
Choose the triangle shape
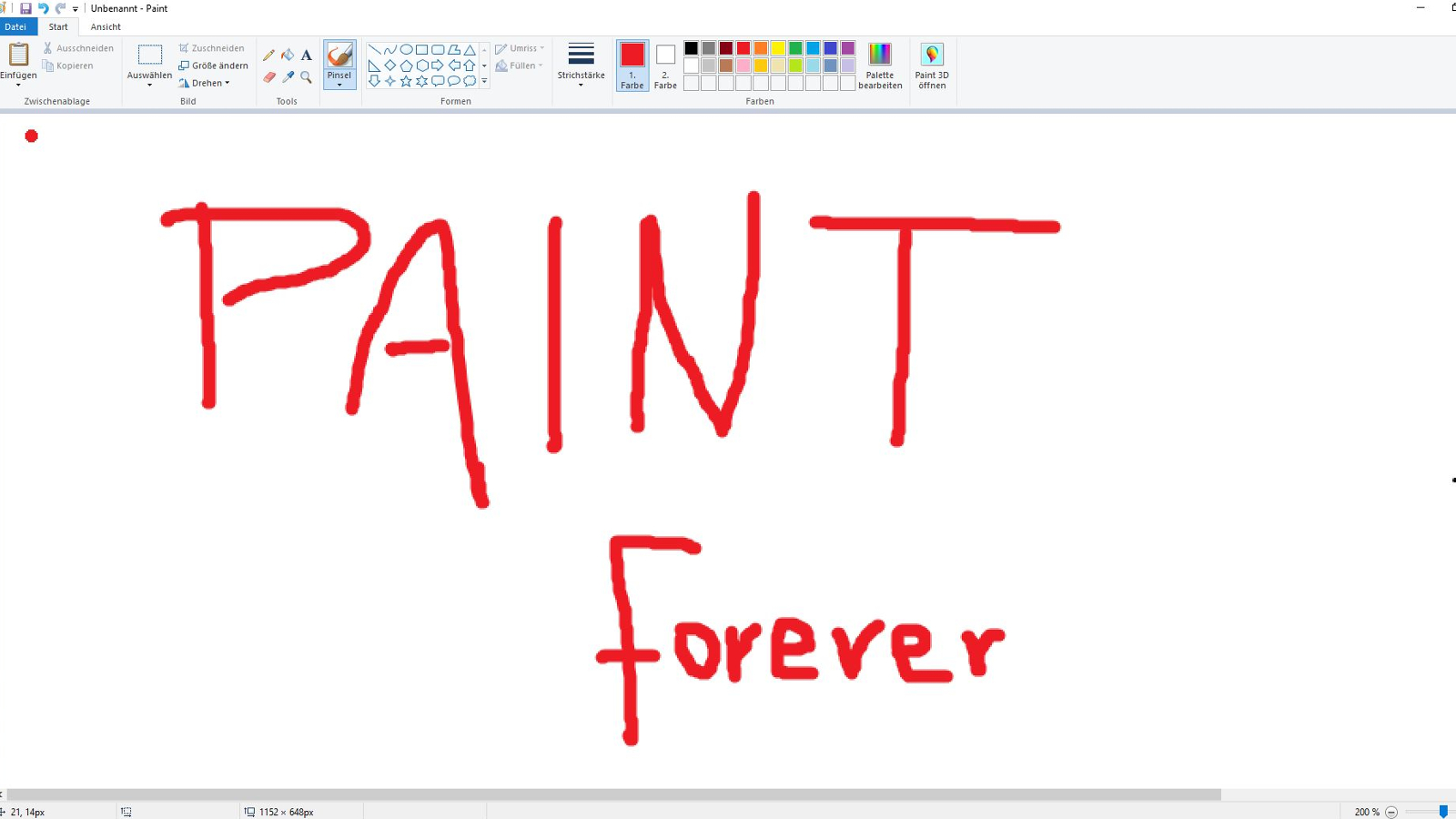click(470, 50)
